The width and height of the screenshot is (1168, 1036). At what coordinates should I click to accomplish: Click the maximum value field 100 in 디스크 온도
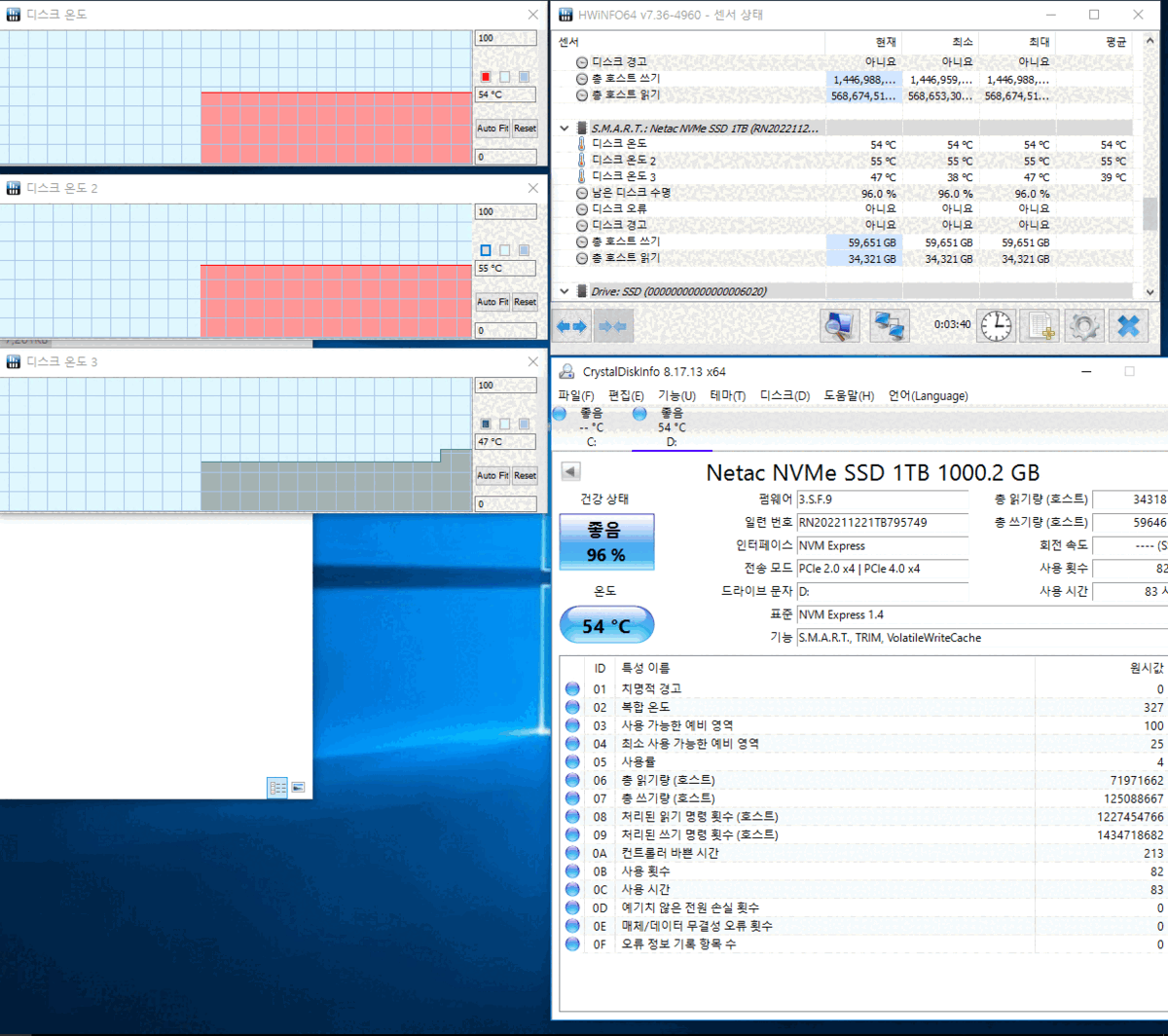(505, 38)
